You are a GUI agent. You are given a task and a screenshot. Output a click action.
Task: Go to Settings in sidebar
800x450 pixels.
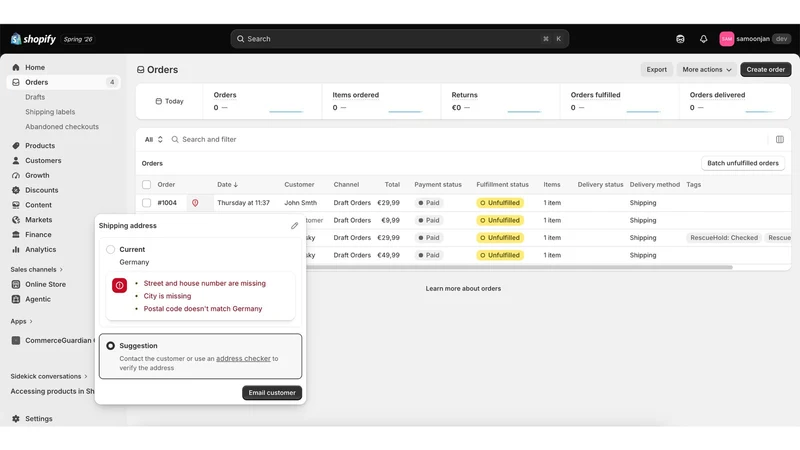click(39, 418)
